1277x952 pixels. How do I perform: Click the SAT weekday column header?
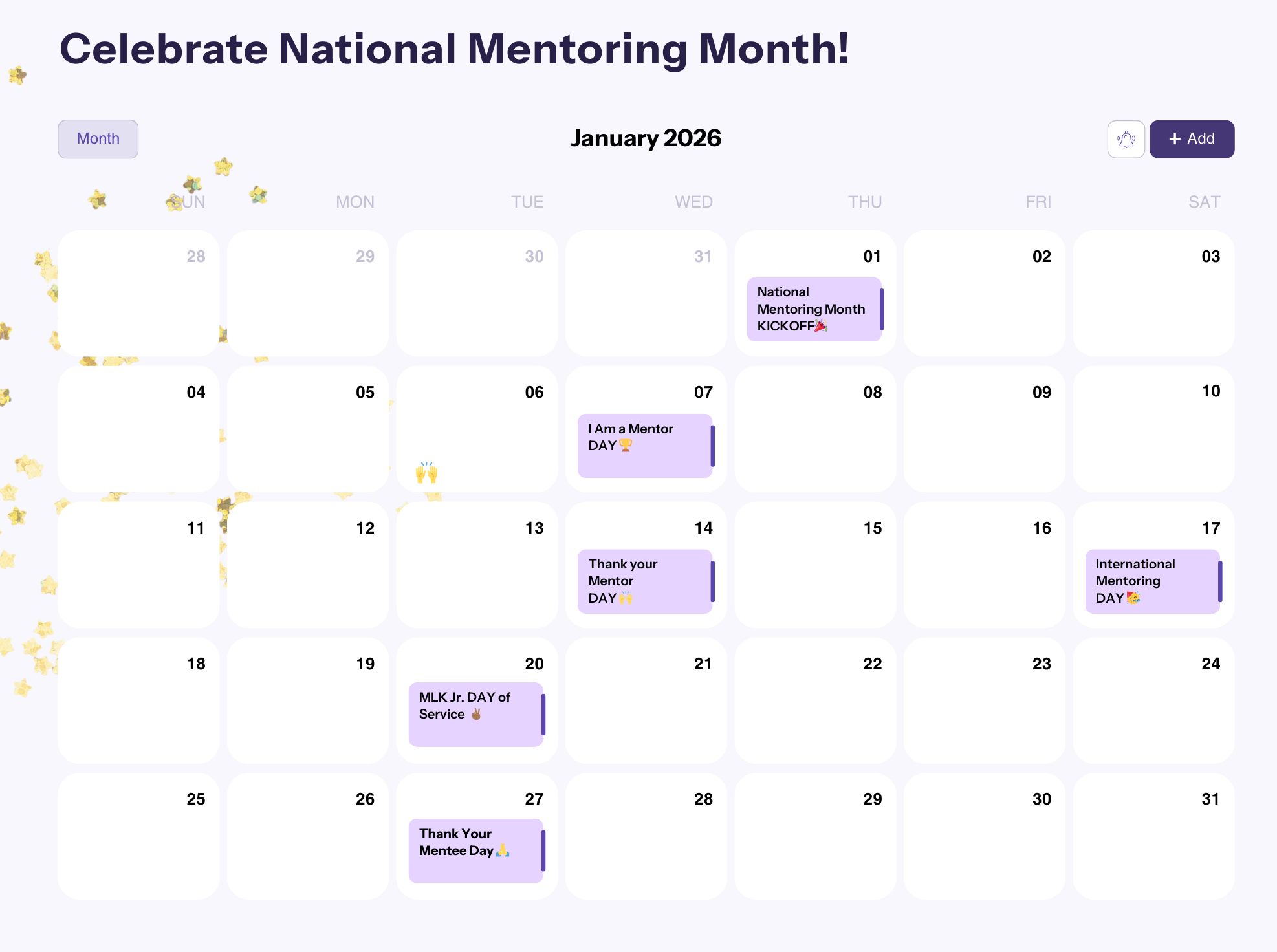click(x=1204, y=201)
